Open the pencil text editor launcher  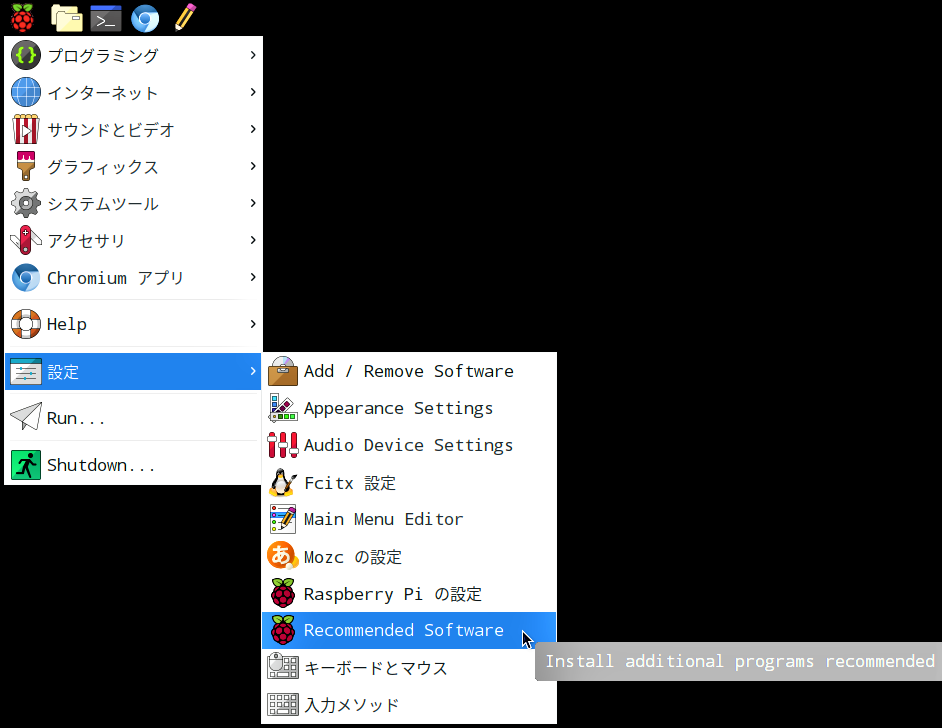tap(185, 17)
